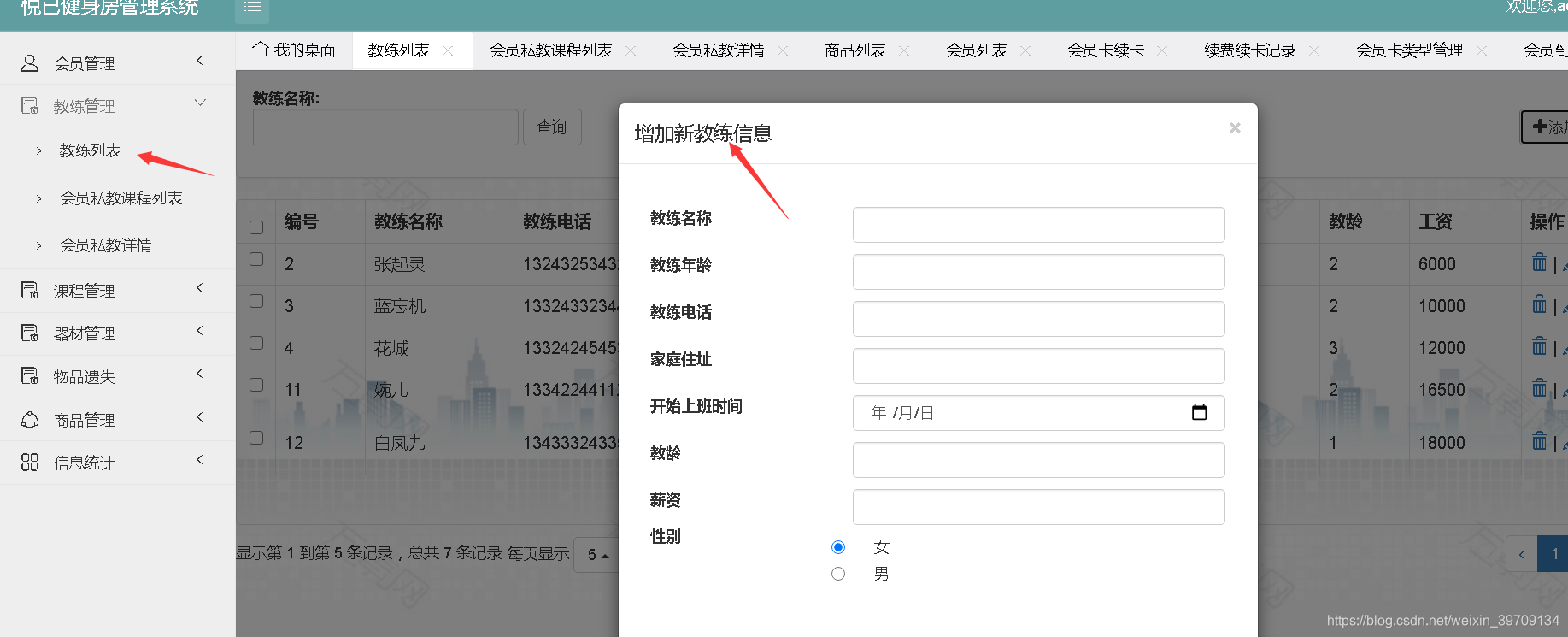The image size is (1568, 637).
Task: Check the checkbox for row 白凤九
Action: 256,438
